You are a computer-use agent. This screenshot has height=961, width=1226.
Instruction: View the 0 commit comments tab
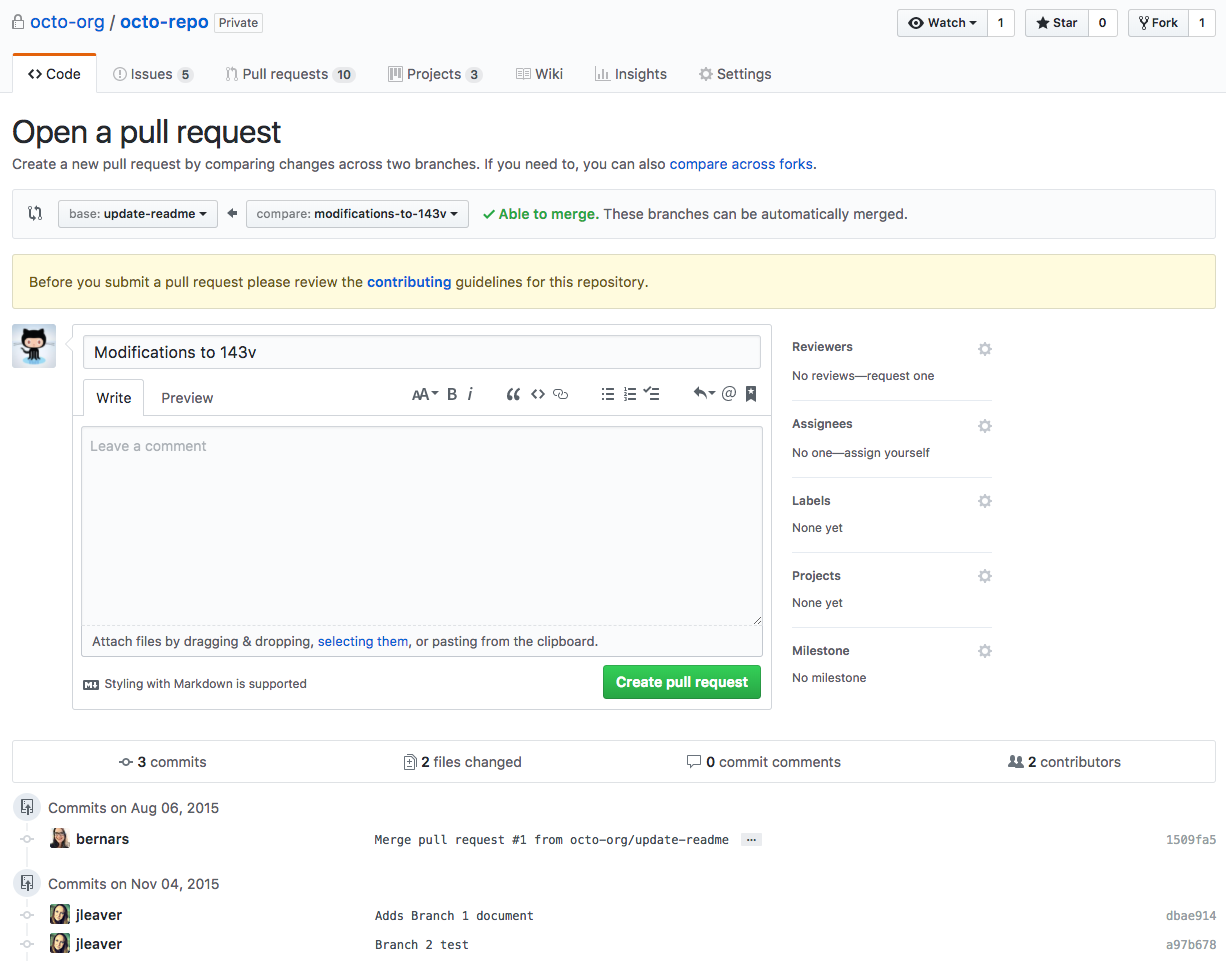(764, 762)
